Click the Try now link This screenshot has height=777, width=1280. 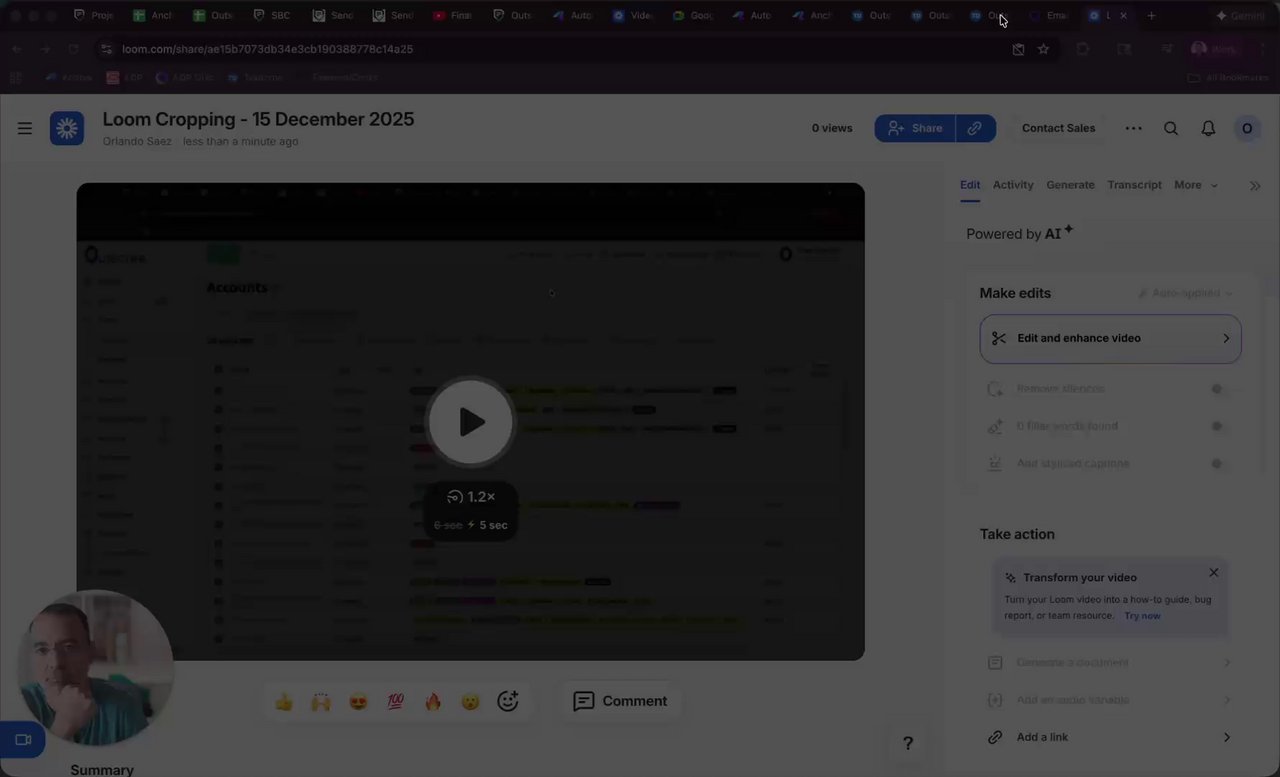(1142, 616)
